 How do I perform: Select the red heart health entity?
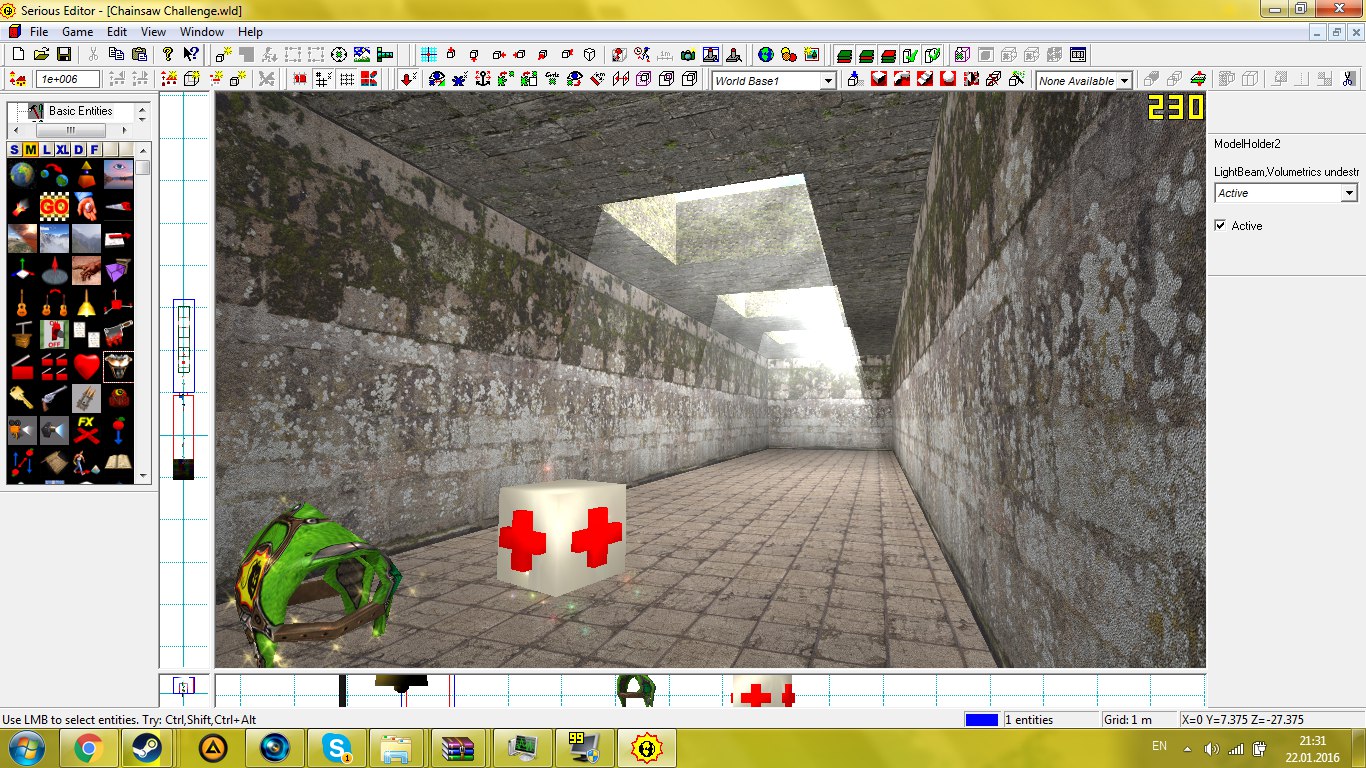[x=86, y=367]
